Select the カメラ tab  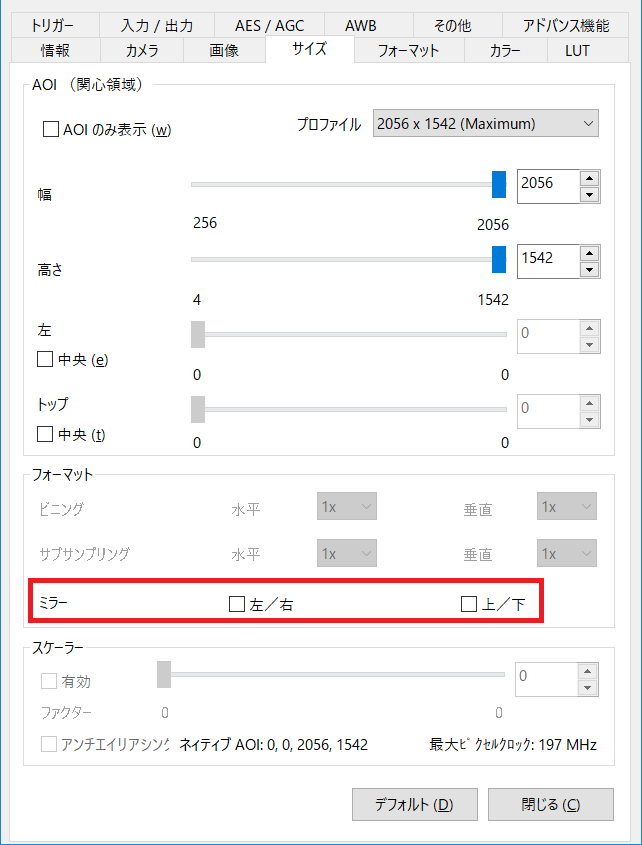click(x=142, y=51)
